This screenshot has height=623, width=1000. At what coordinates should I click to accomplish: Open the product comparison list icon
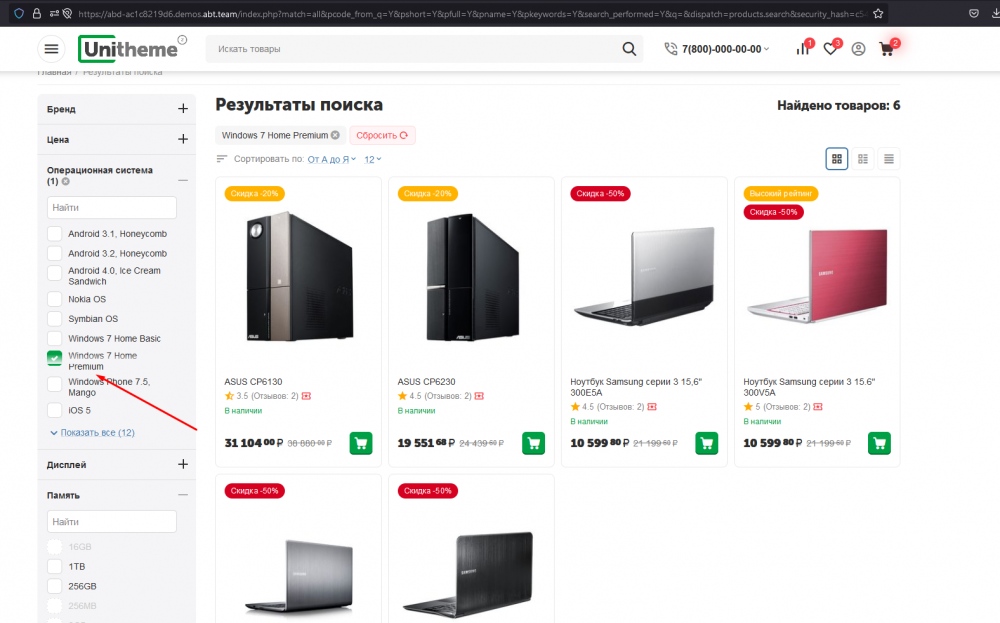(x=802, y=49)
